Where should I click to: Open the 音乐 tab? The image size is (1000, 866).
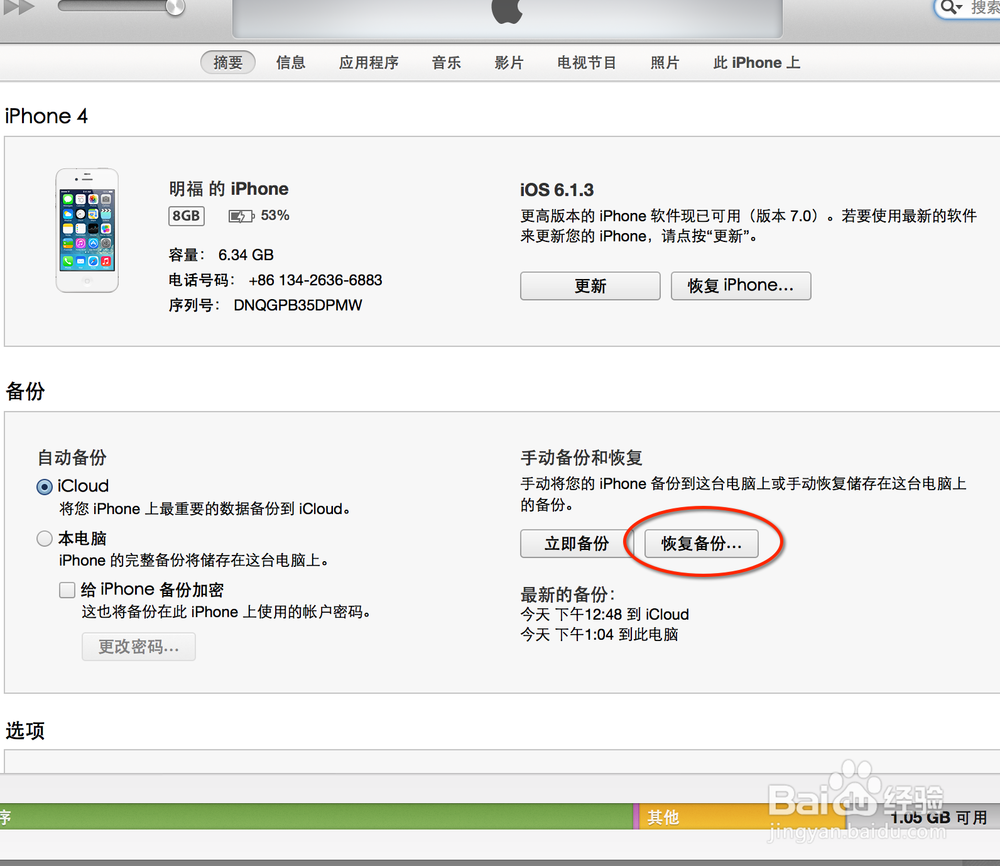[x=446, y=62]
